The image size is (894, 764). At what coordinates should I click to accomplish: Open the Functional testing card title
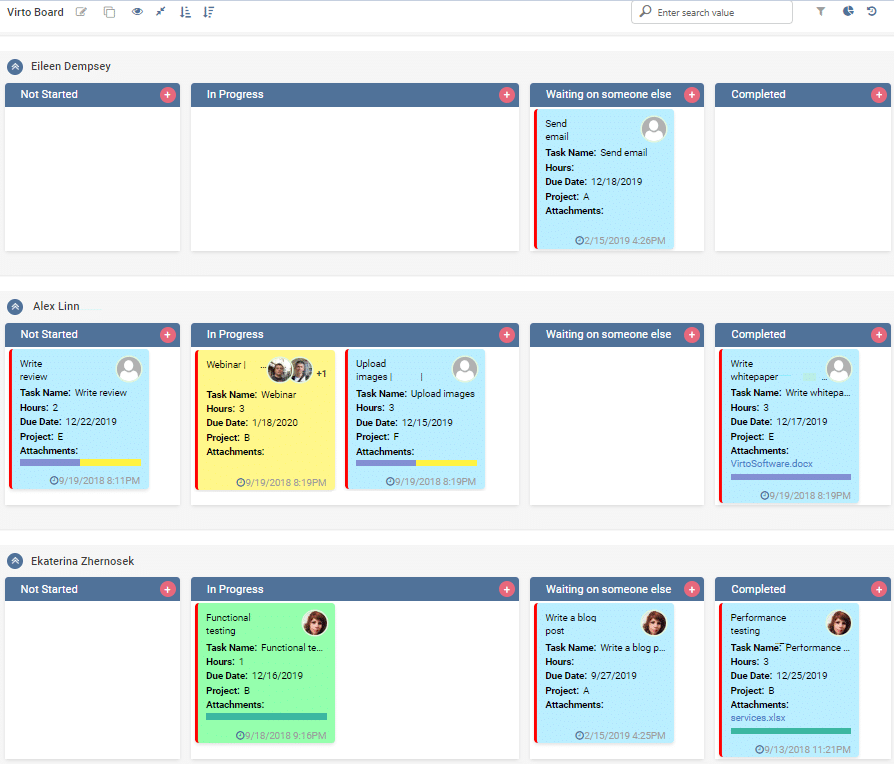click(228, 624)
